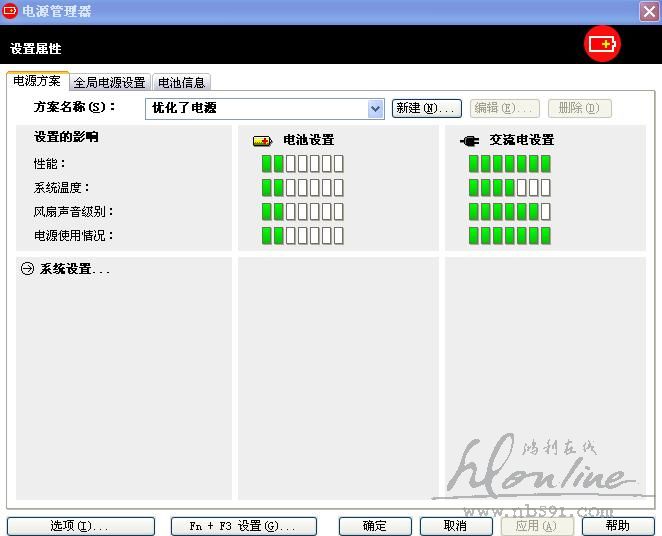Switch to the 全局电源设置 tab
The height and width of the screenshot is (536, 662).
[x=110, y=82]
